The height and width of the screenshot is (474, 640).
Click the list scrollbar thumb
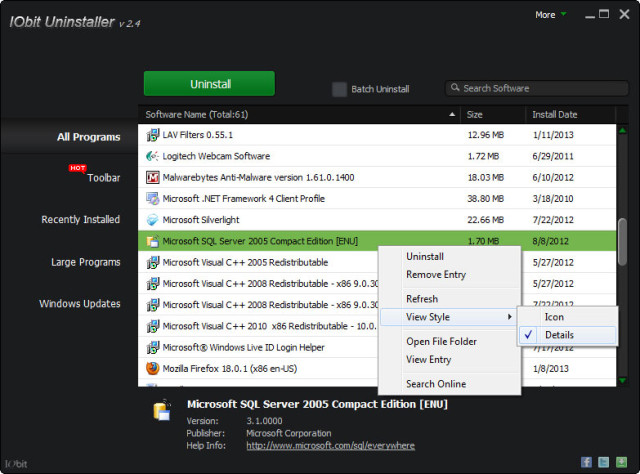tap(622, 242)
